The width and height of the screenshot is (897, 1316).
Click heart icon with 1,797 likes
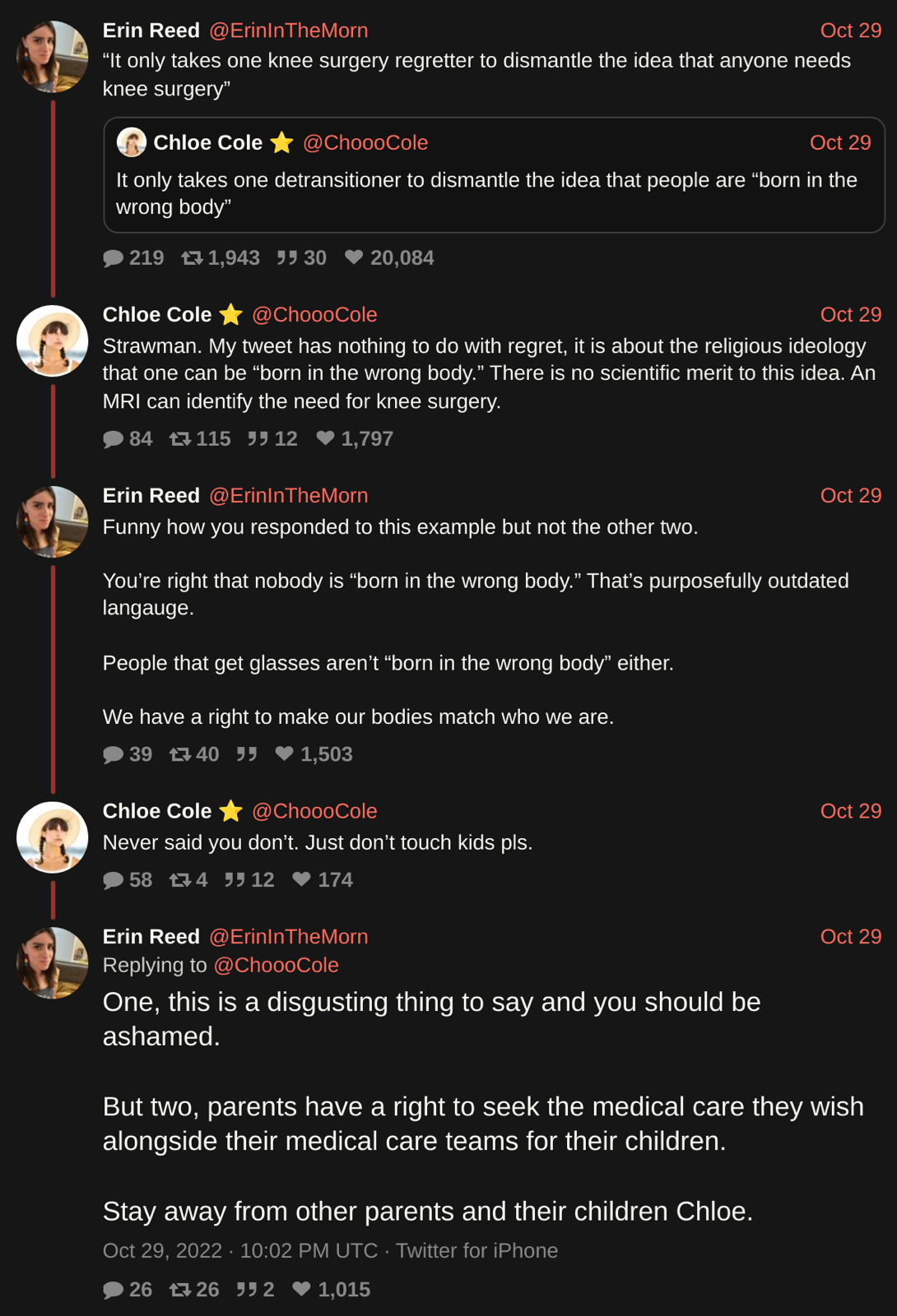click(326, 438)
